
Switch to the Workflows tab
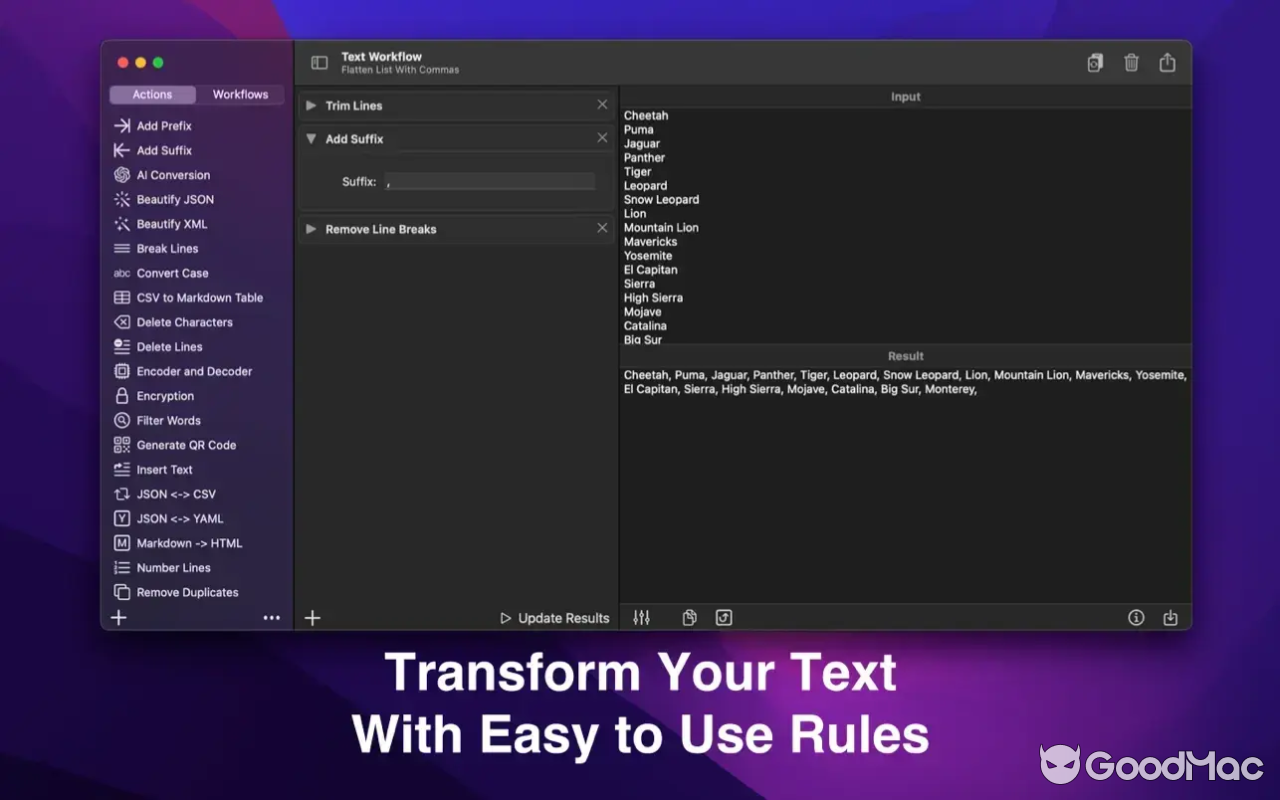click(240, 94)
